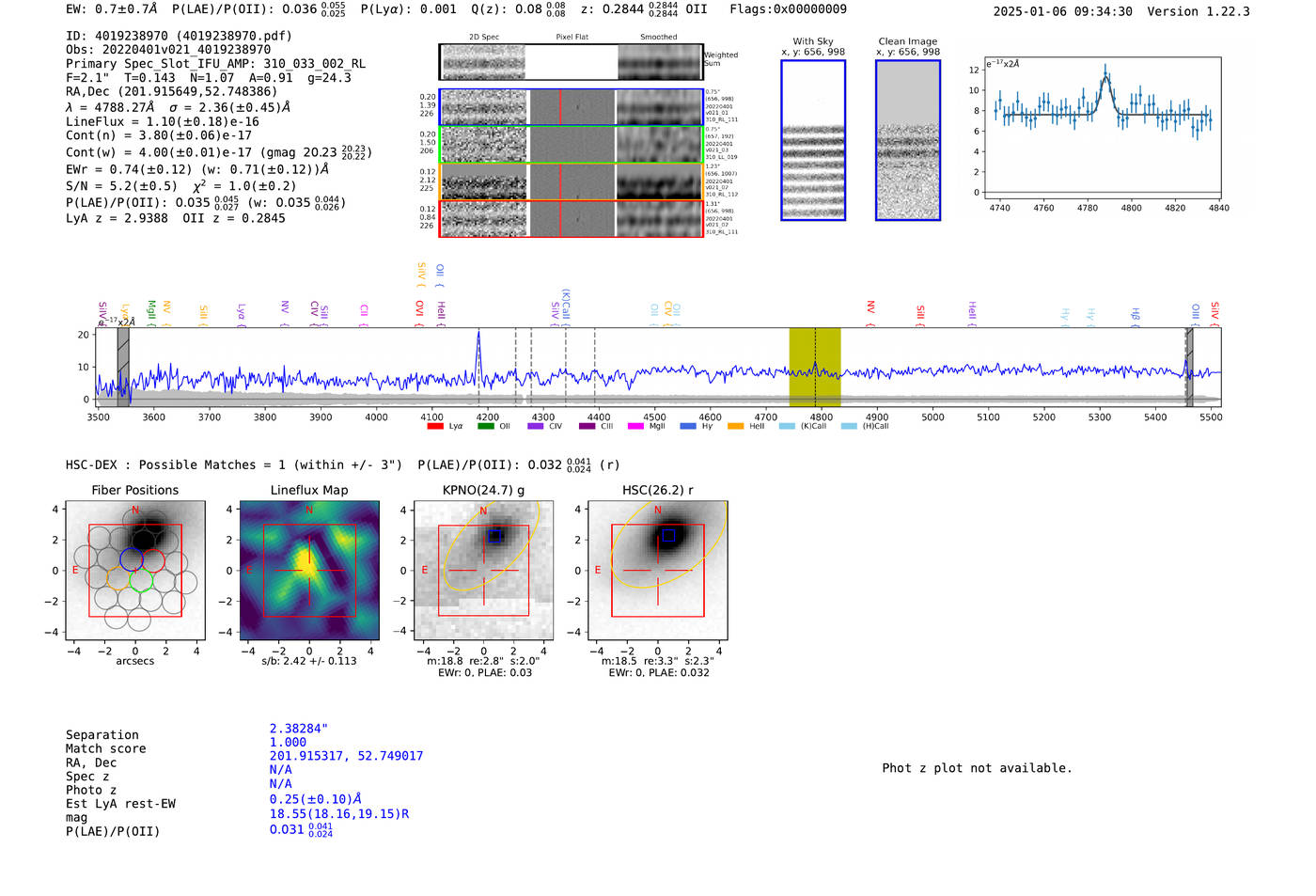Open the With Sky image cutout
Screen dimensions: 1316x896
pos(813,140)
